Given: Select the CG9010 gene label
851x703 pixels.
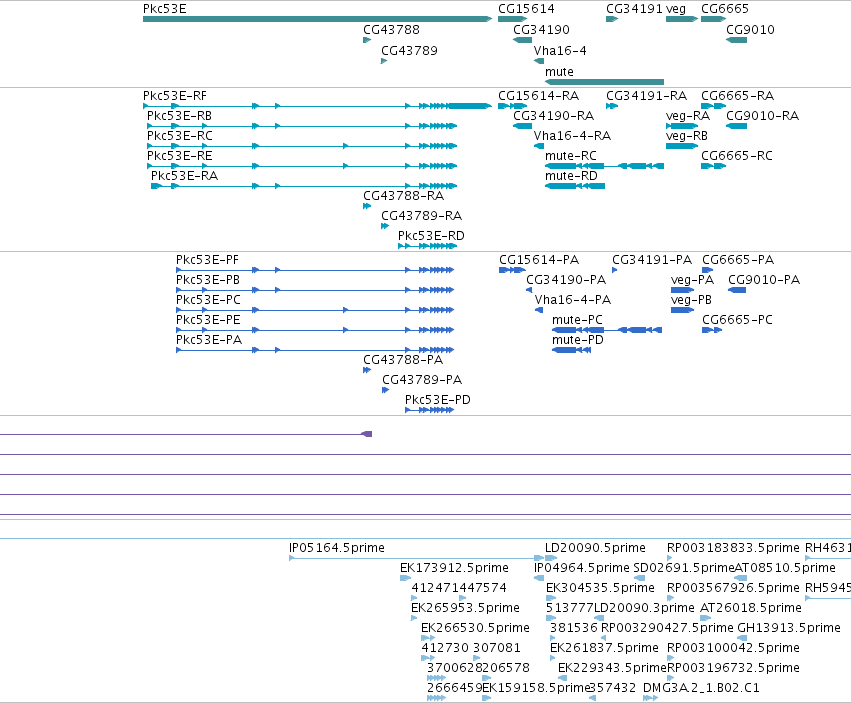Looking at the screenshot, I should [x=750, y=29].
